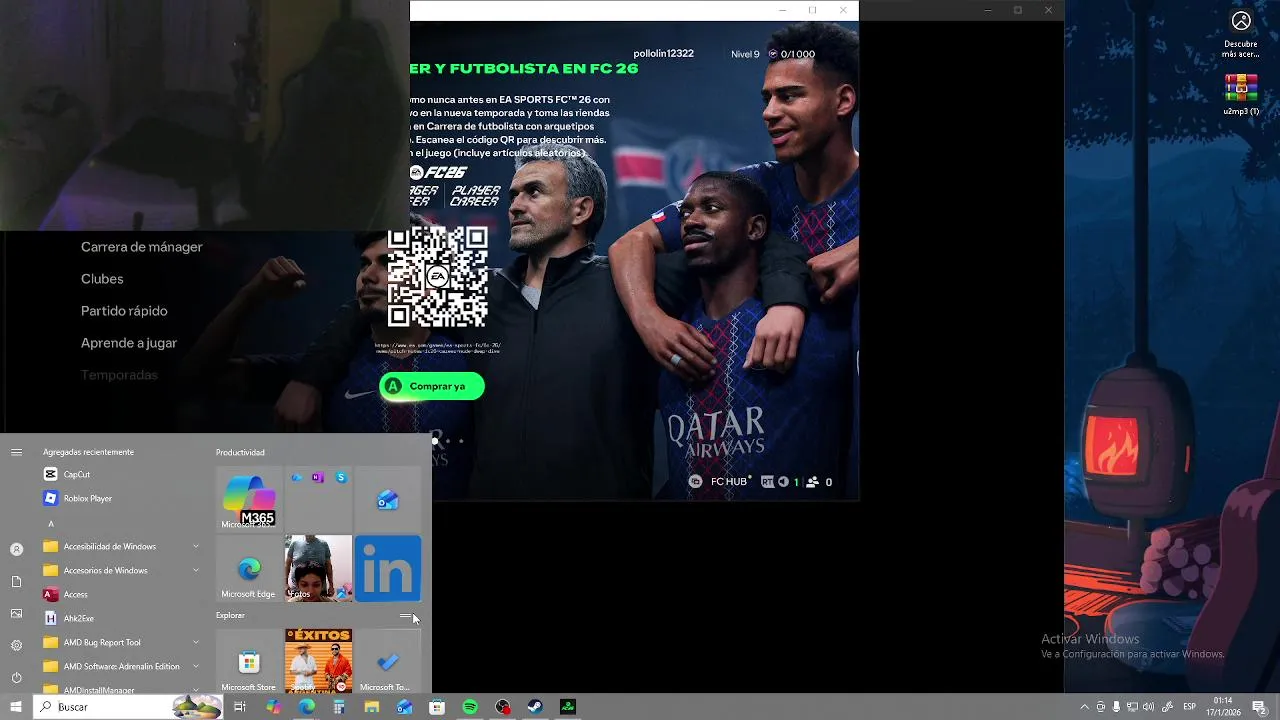Open Task View on the taskbar

point(240,707)
